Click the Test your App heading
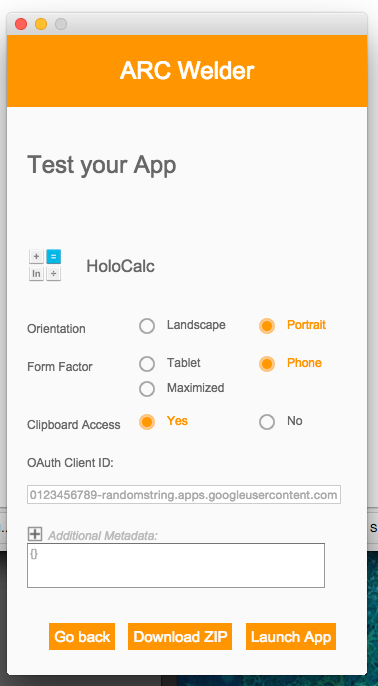 (x=102, y=165)
